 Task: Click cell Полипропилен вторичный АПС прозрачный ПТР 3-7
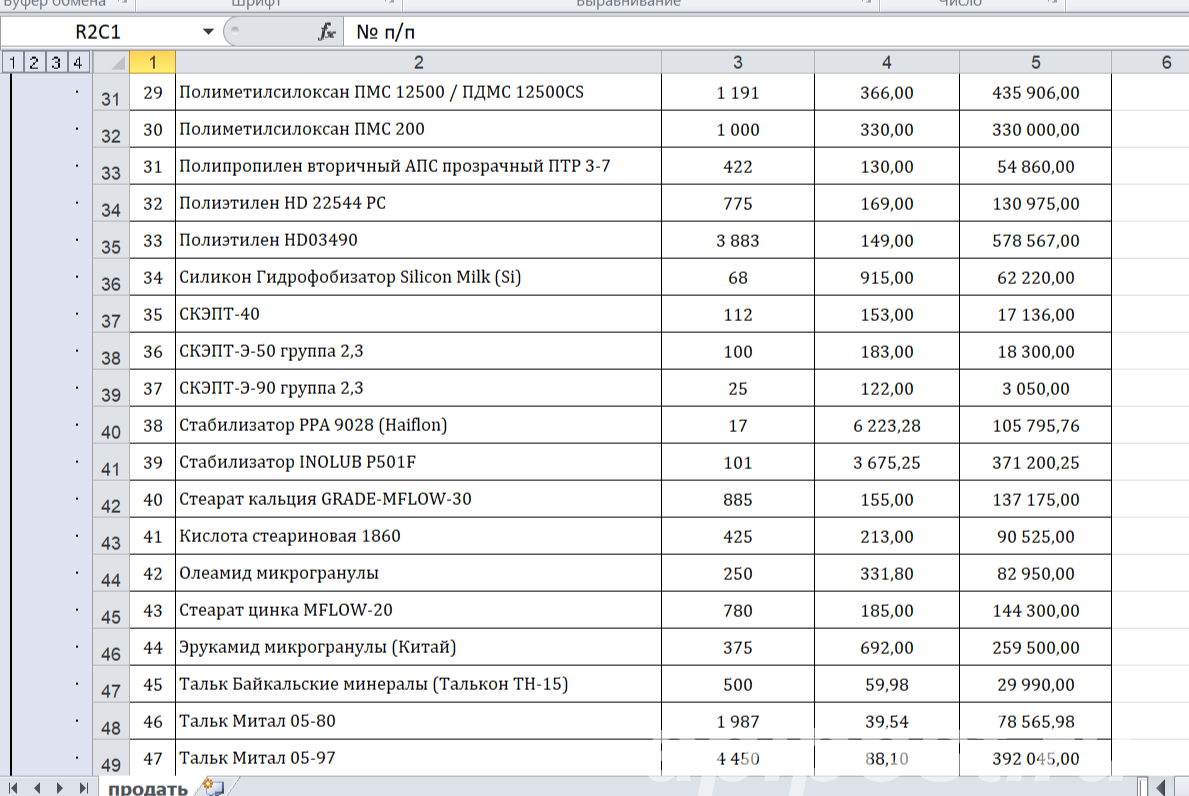[419, 166]
